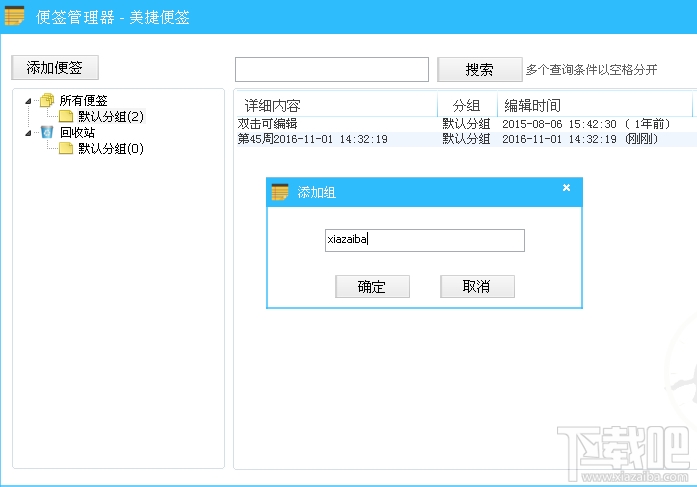Sort by 分组 column header
Screen dimensions: 697x487
click(467, 105)
